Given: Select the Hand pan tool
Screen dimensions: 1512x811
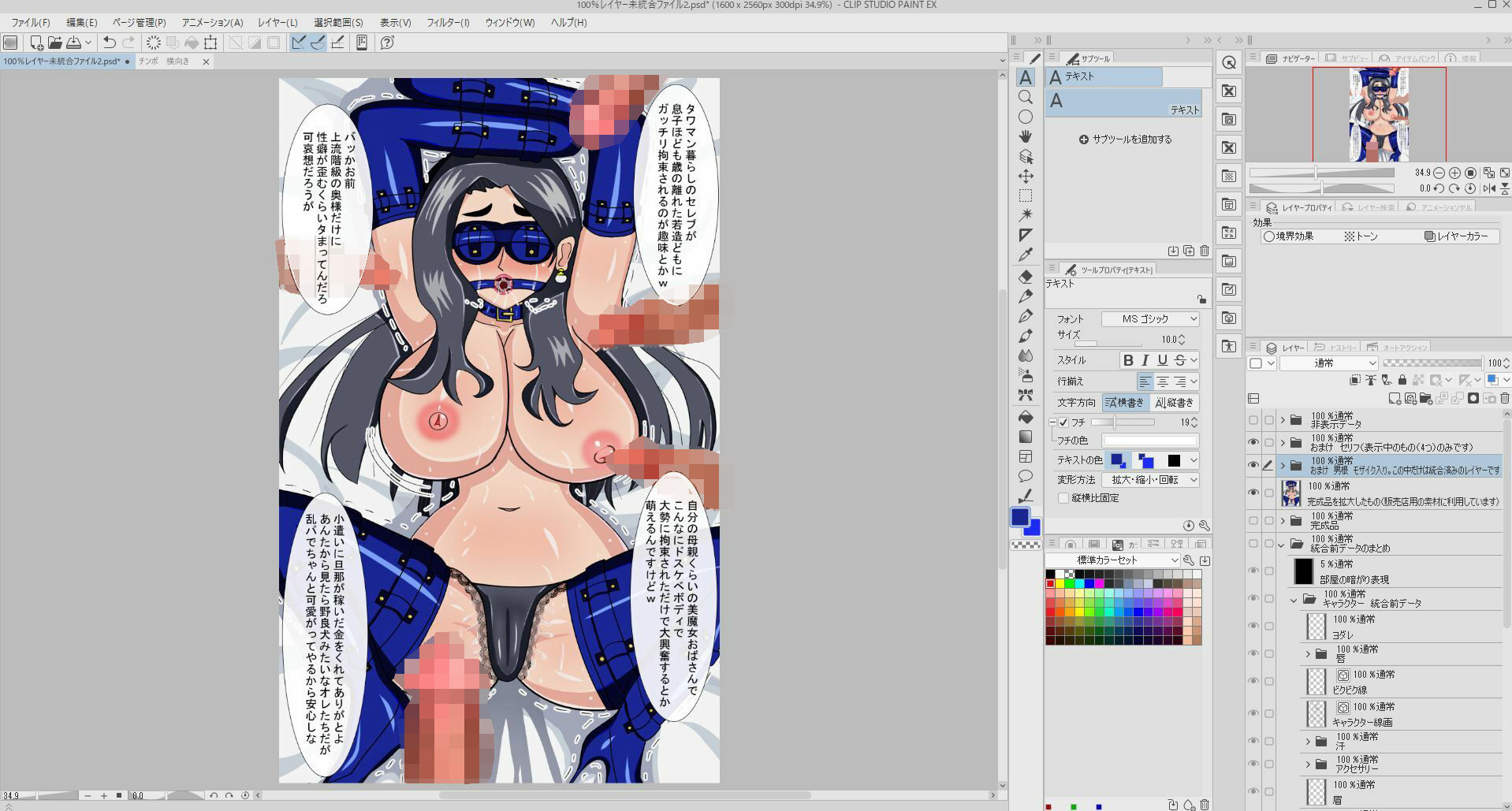Looking at the screenshot, I should point(1025,136).
